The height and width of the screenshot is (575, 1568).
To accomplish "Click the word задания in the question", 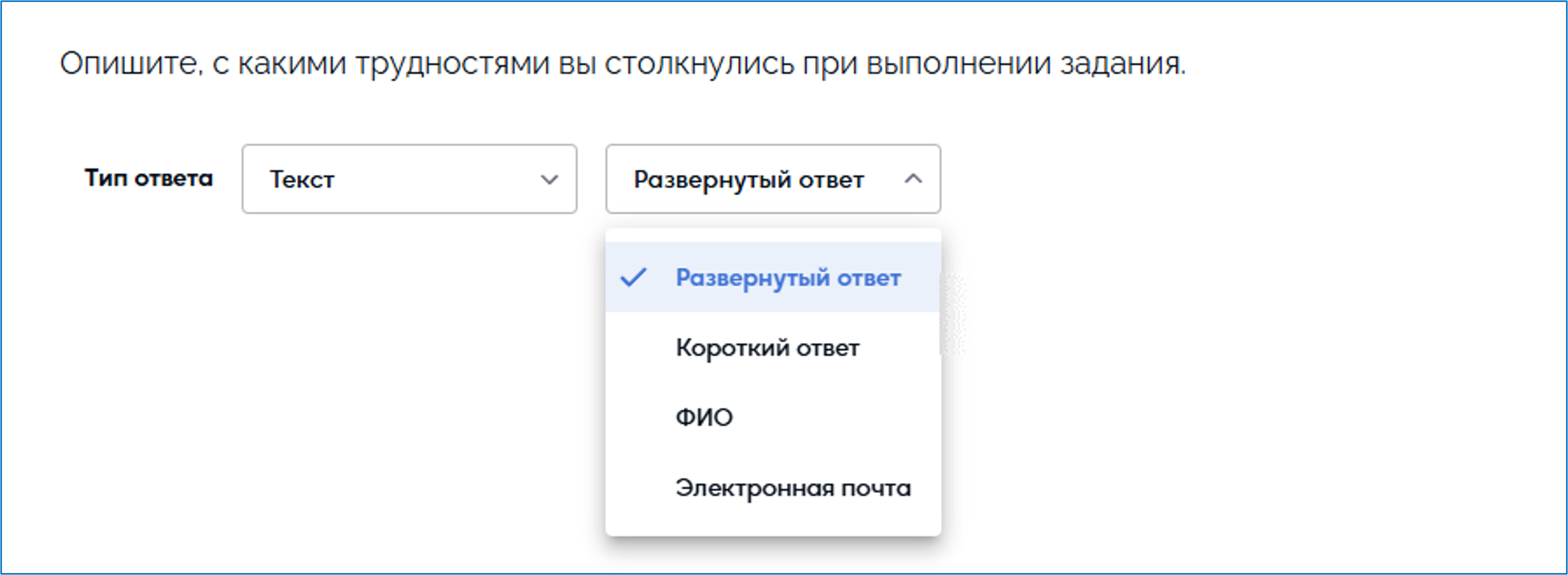I will click(x=1122, y=63).
